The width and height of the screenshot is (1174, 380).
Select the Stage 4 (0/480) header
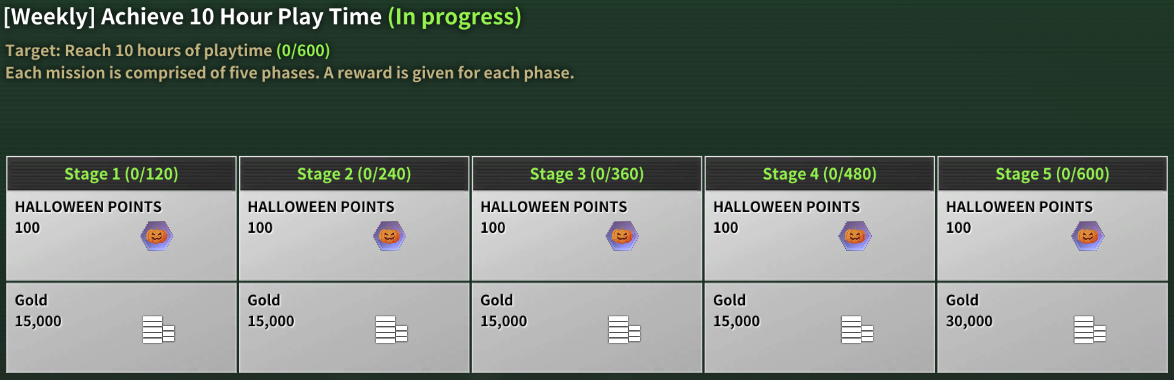pos(820,174)
